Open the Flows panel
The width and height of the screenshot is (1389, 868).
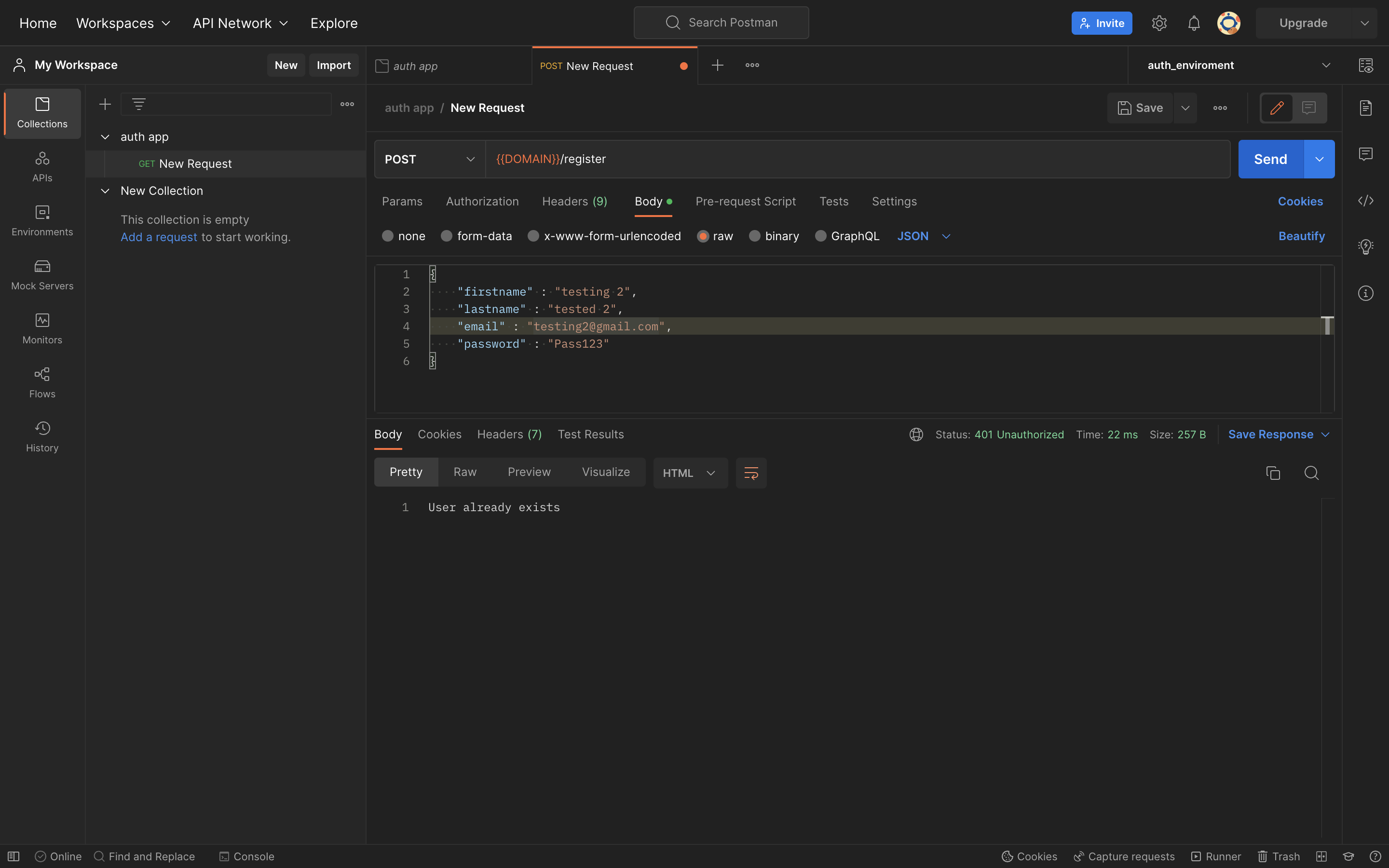42,382
